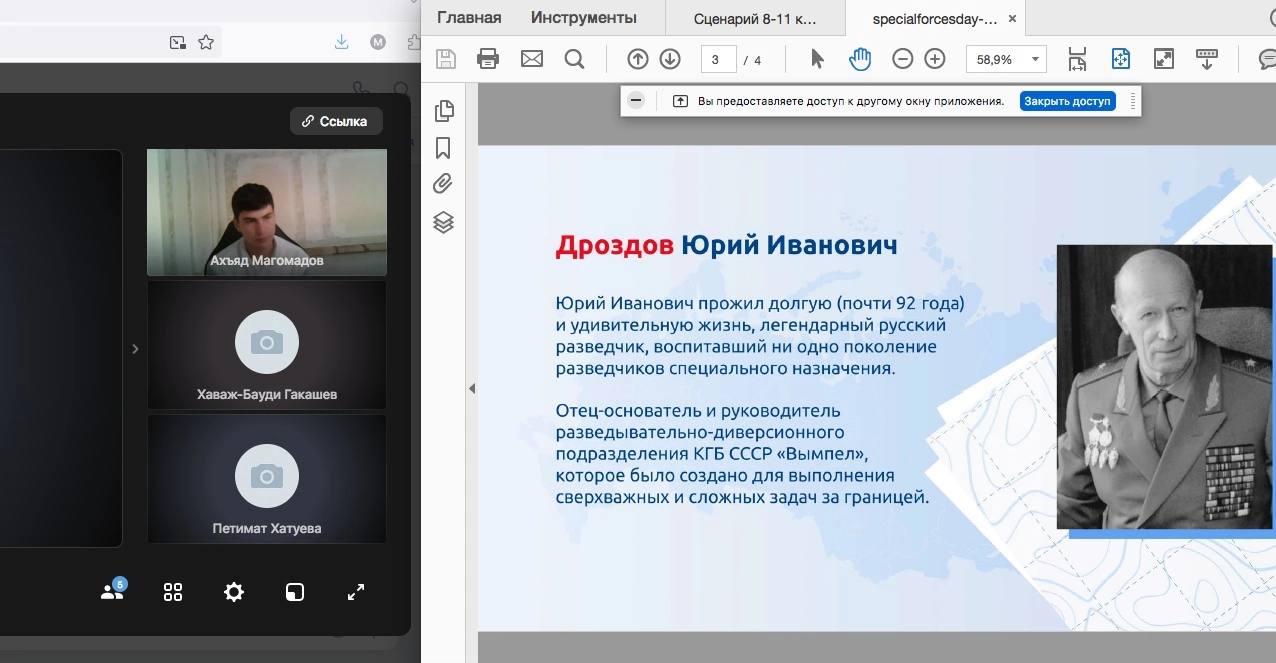Go to the previous page arrow

[638, 59]
